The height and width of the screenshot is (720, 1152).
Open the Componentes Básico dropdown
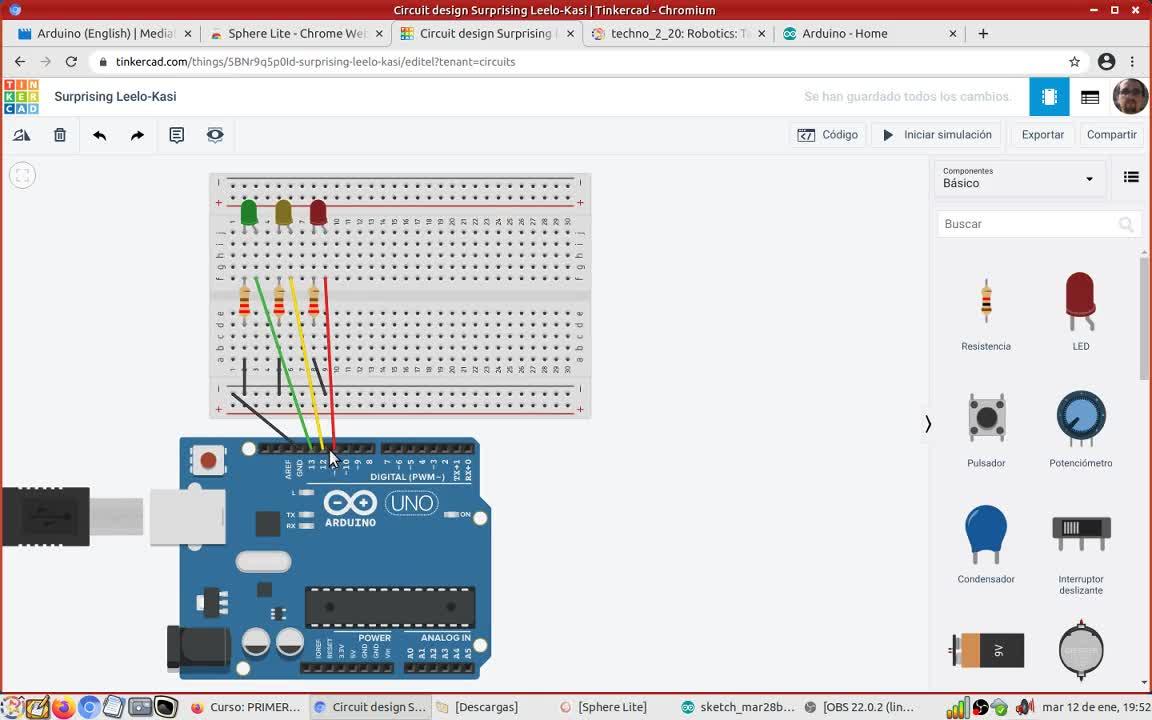coord(1018,178)
